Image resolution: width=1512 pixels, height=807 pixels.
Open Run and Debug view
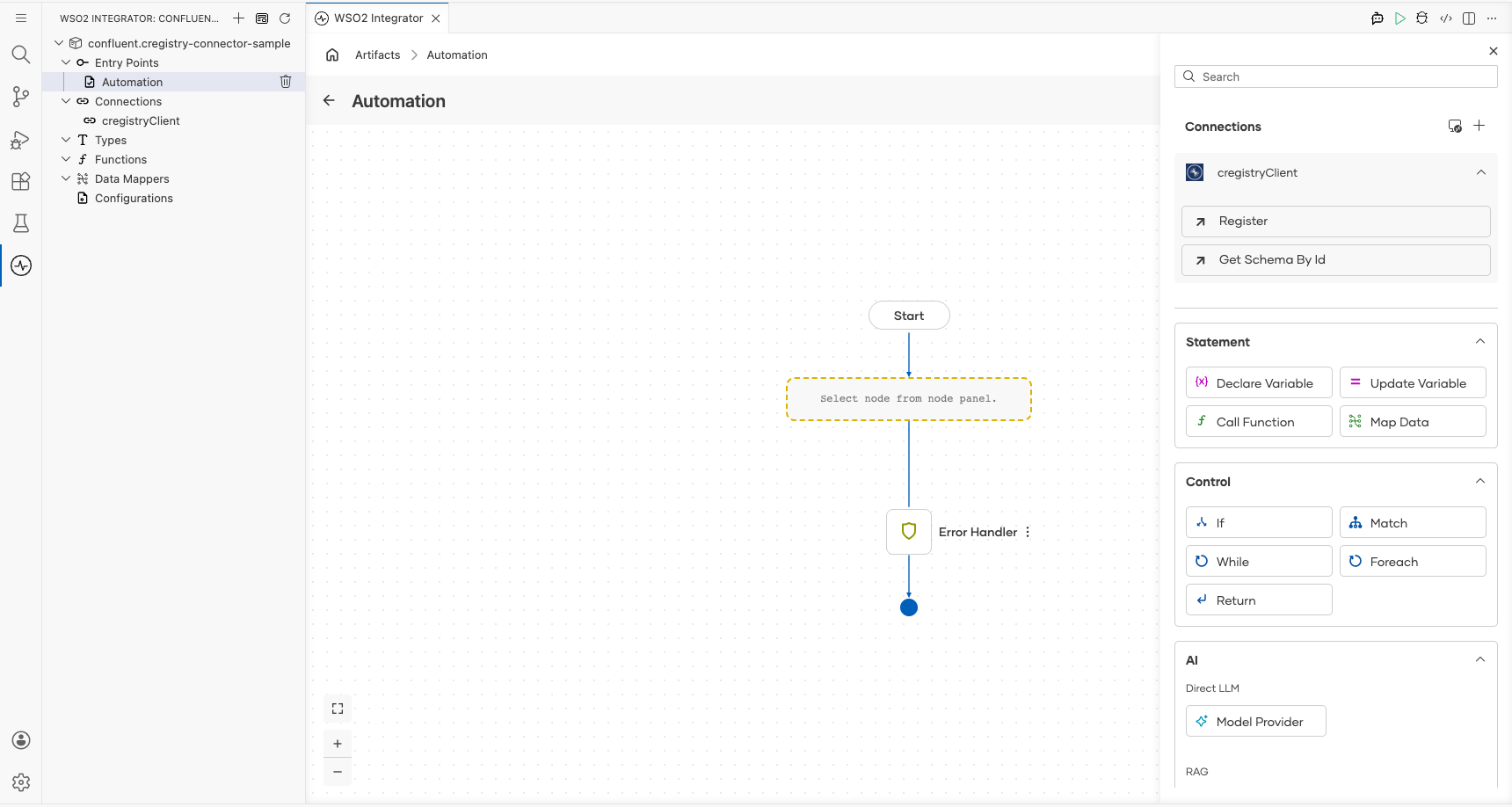[x=21, y=139]
